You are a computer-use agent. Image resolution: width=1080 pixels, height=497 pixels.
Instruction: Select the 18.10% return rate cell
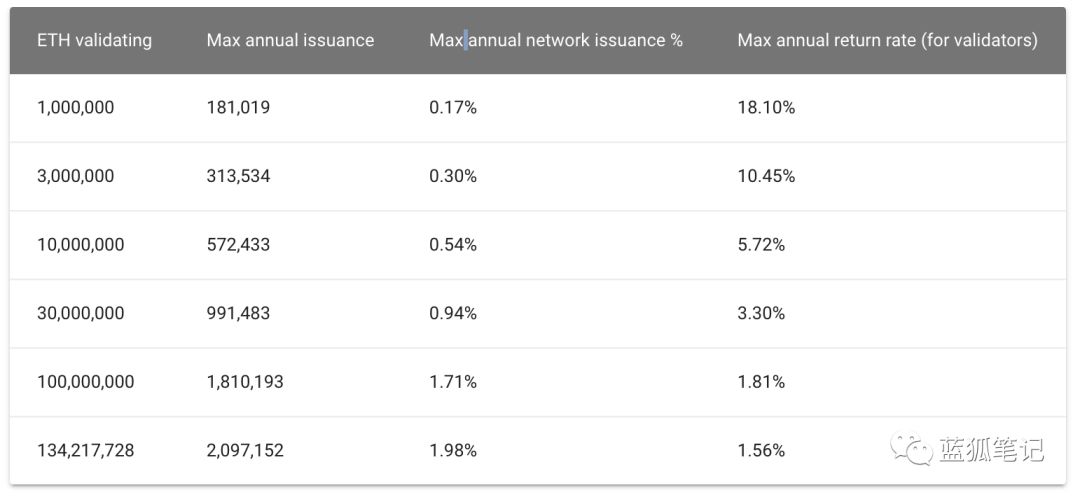pyautogui.click(x=766, y=107)
